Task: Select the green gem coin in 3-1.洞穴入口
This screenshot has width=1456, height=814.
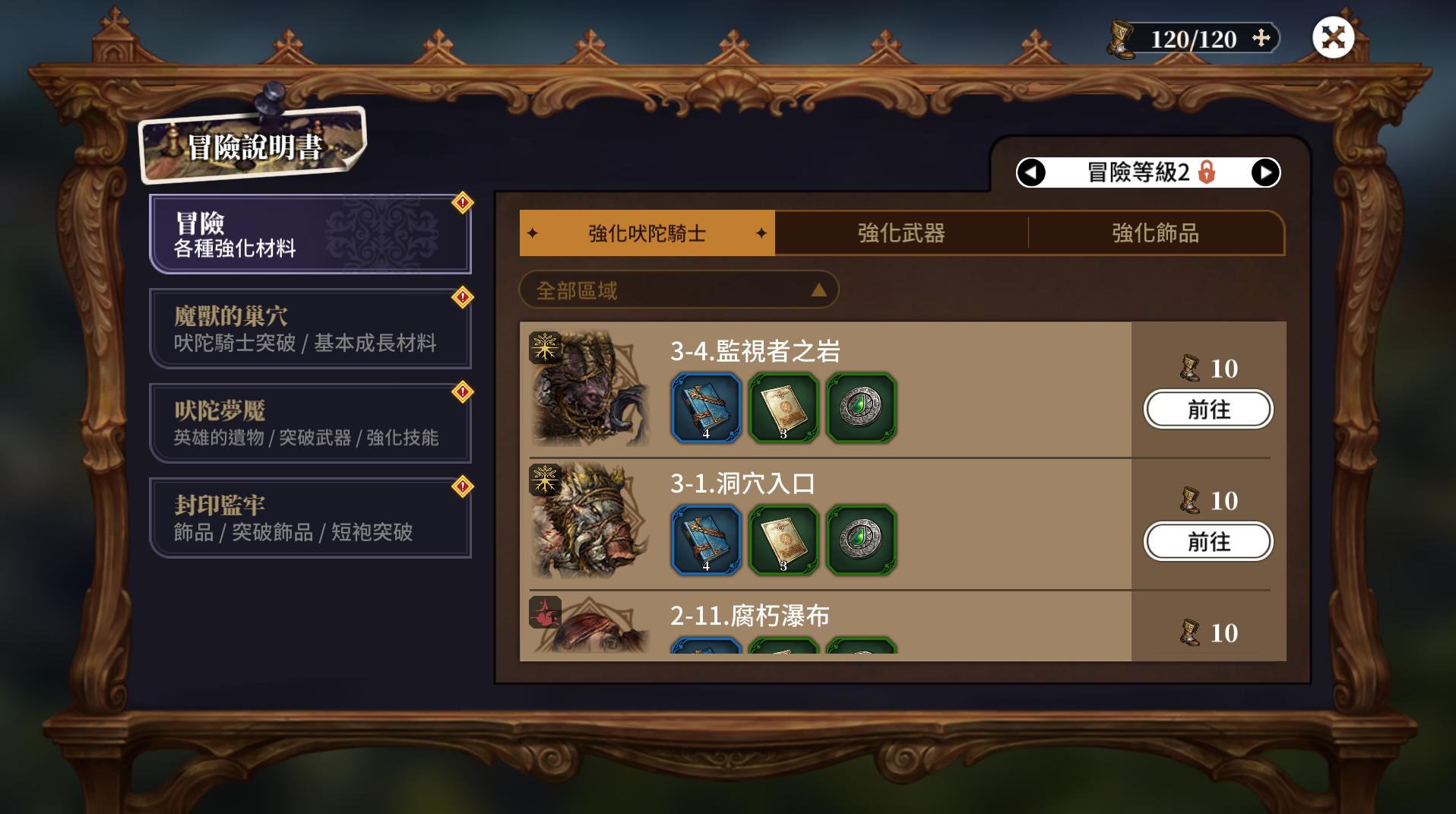Action: [861, 540]
